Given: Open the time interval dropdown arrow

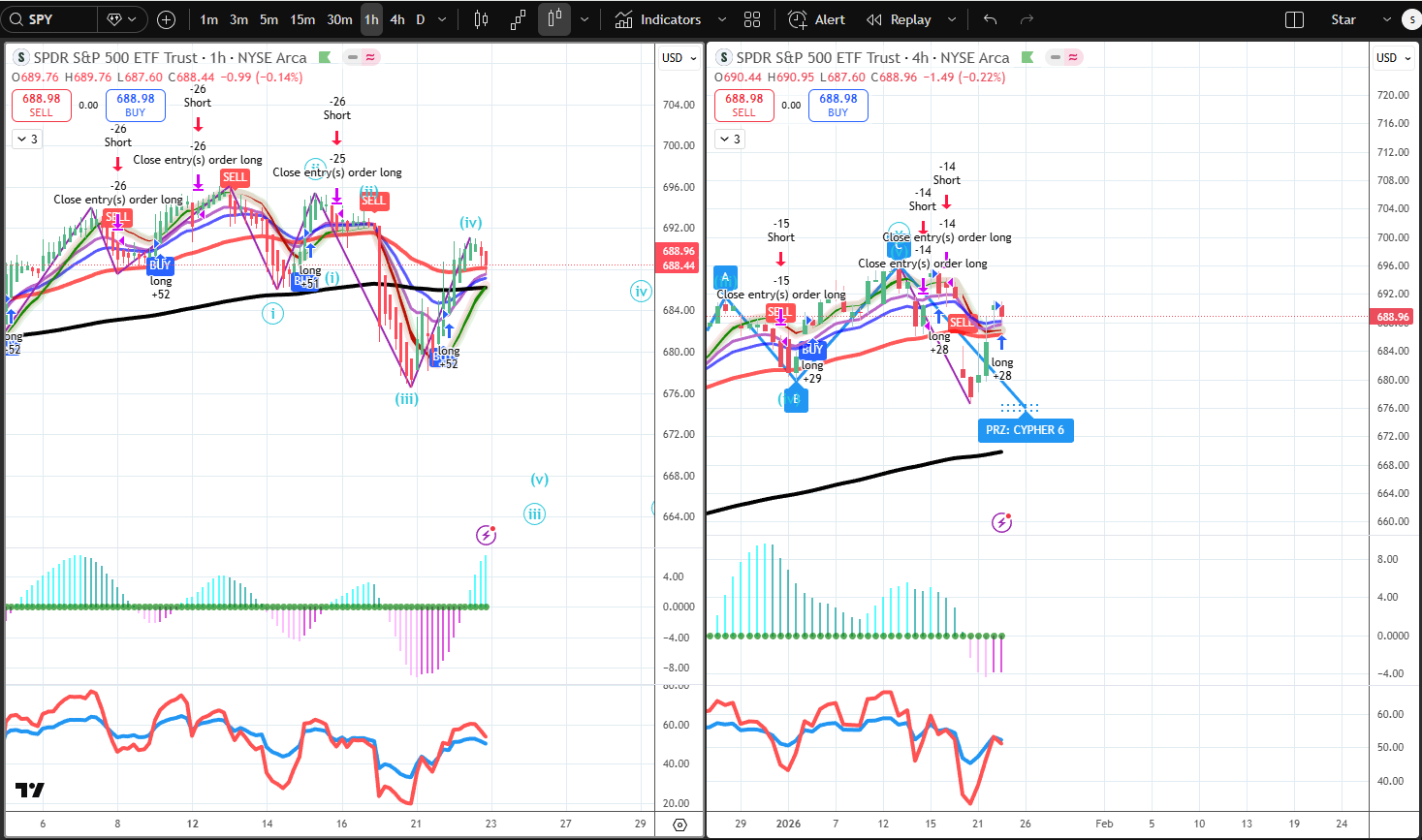Looking at the screenshot, I should (443, 19).
